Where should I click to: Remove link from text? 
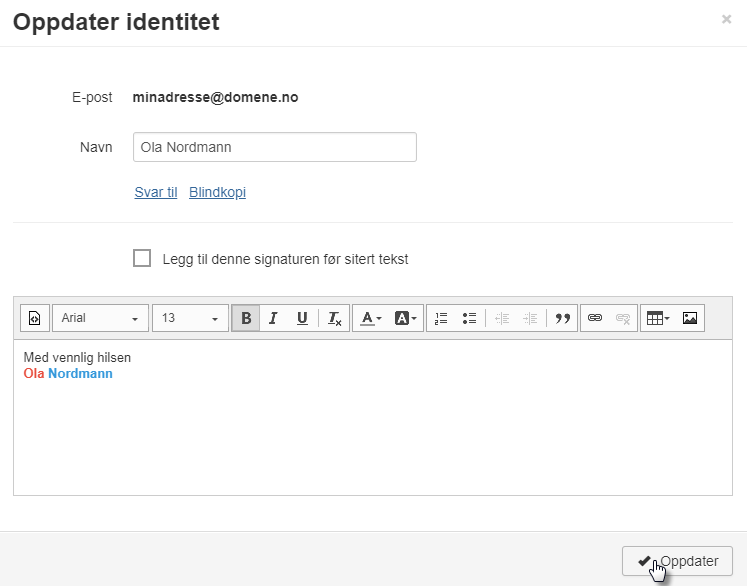pyautogui.click(x=623, y=318)
